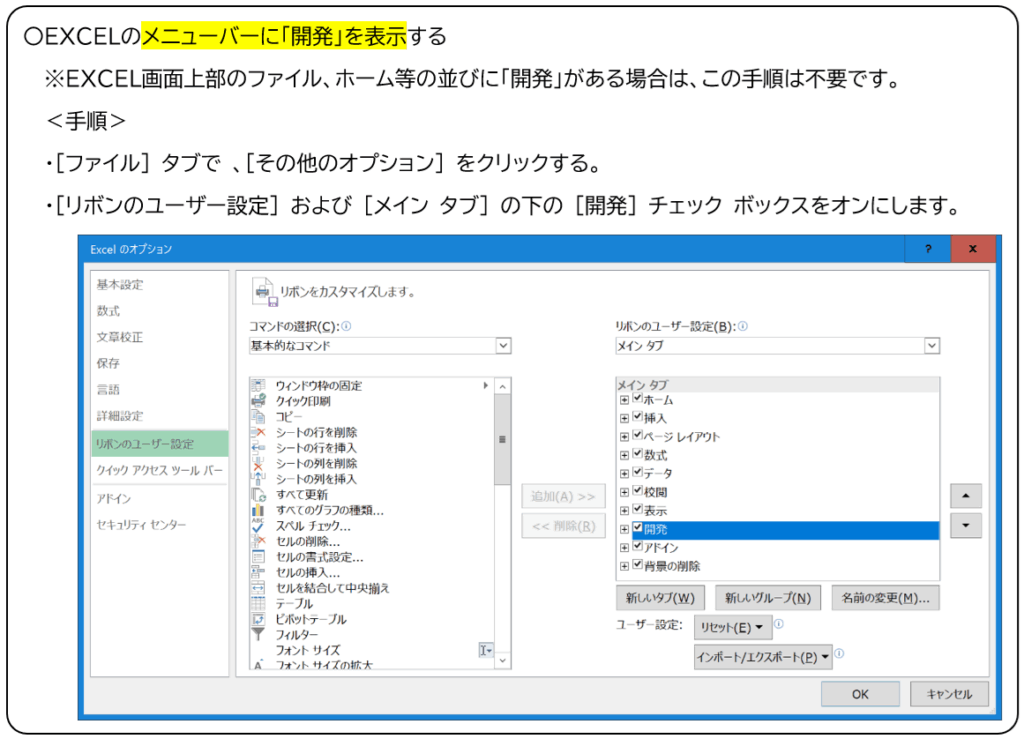
Task: Select the PivotTable (ピボットテーブル) icon
Action: (x=258, y=619)
